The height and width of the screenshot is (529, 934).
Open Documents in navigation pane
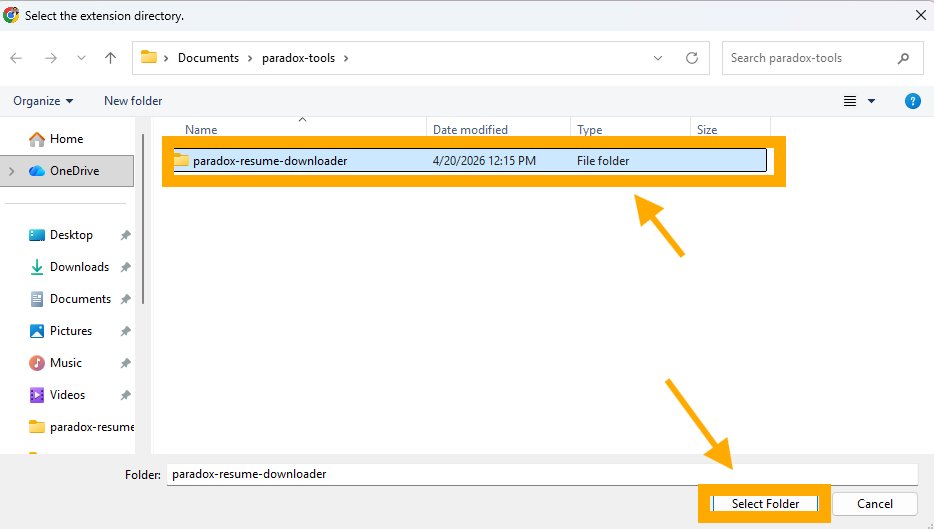point(80,298)
